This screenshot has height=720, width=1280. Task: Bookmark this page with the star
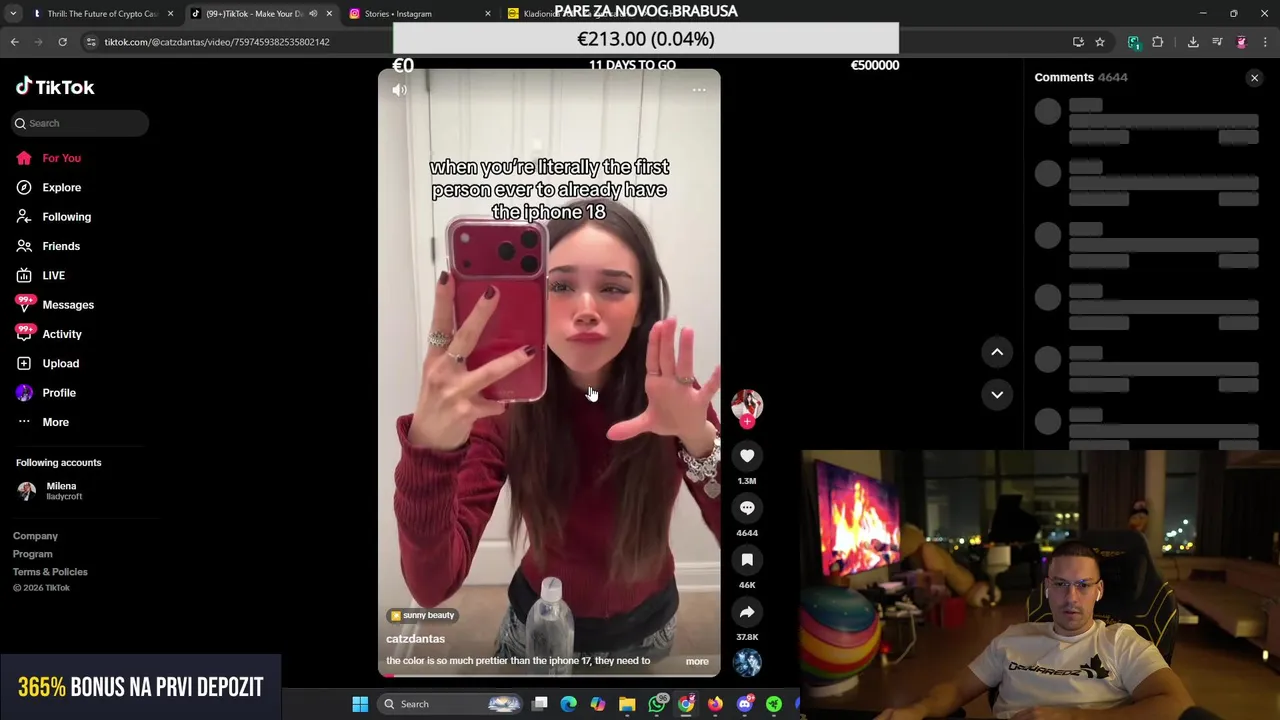tap(1100, 42)
